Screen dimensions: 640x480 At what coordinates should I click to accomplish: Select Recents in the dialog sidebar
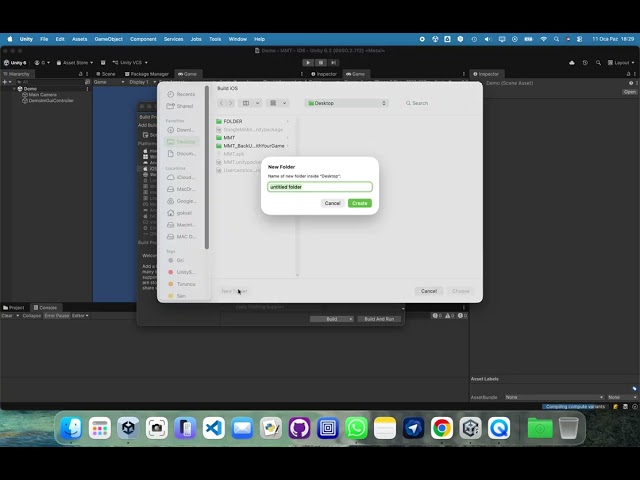[182, 94]
